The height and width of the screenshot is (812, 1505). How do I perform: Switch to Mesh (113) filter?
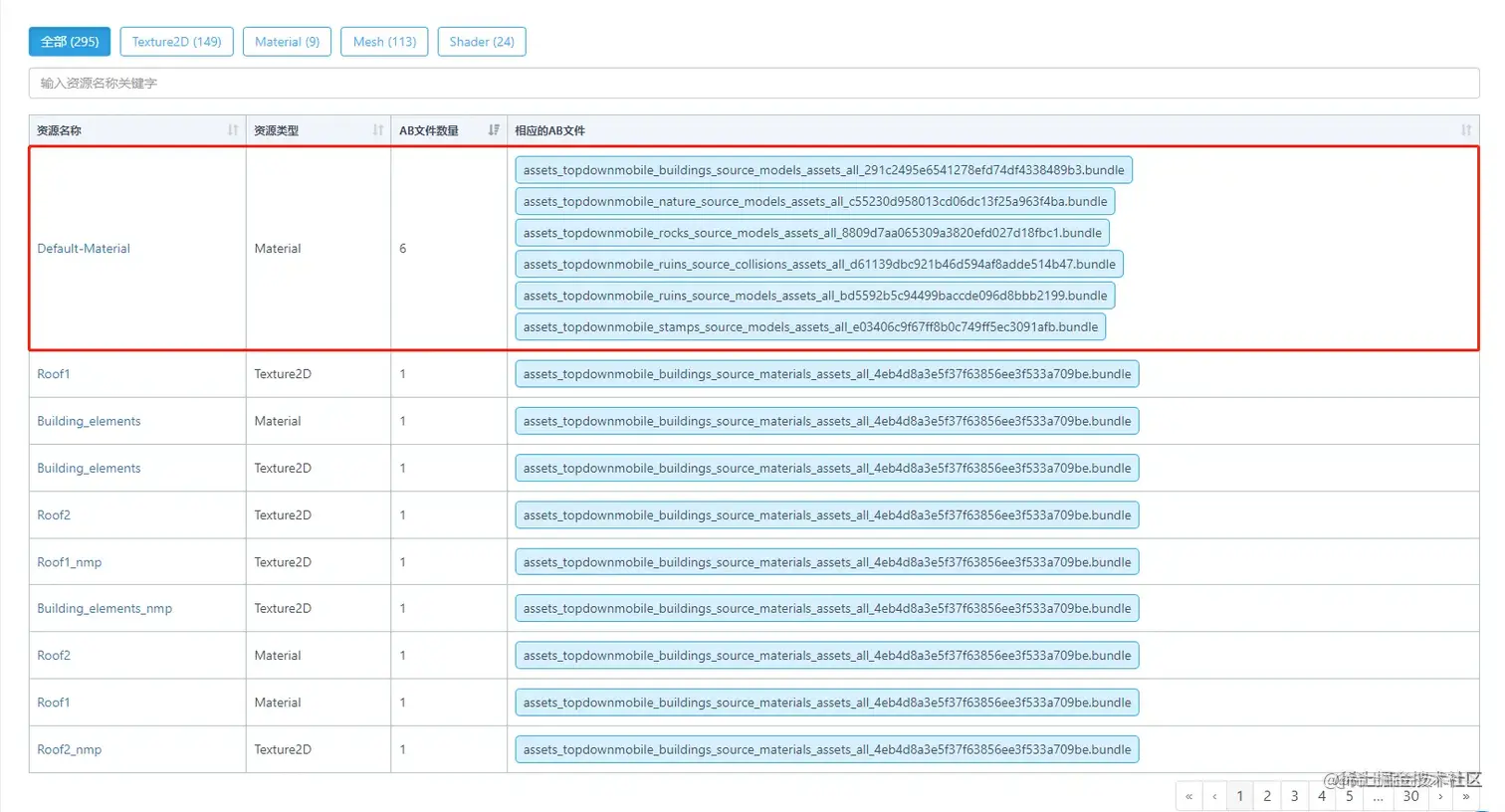coord(384,42)
